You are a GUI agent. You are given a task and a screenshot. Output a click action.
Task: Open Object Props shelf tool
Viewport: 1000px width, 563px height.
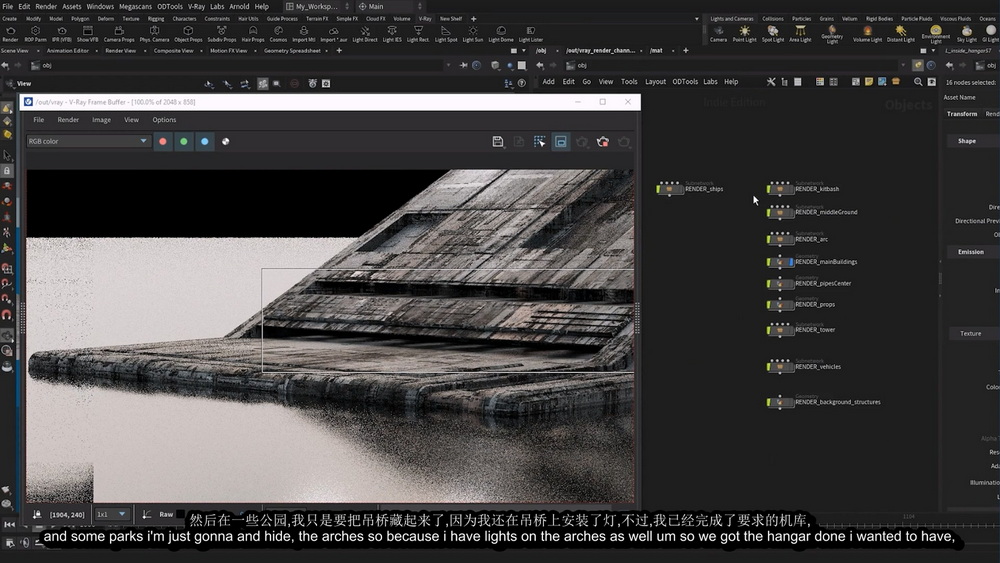click(x=188, y=34)
